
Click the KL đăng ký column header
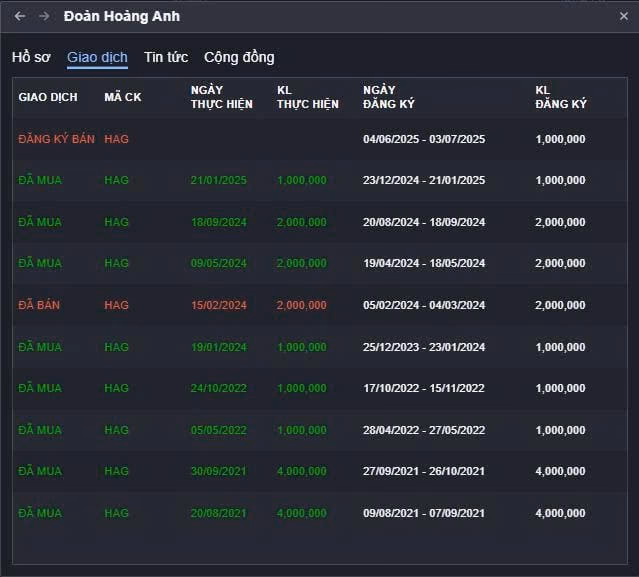tap(560, 97)
